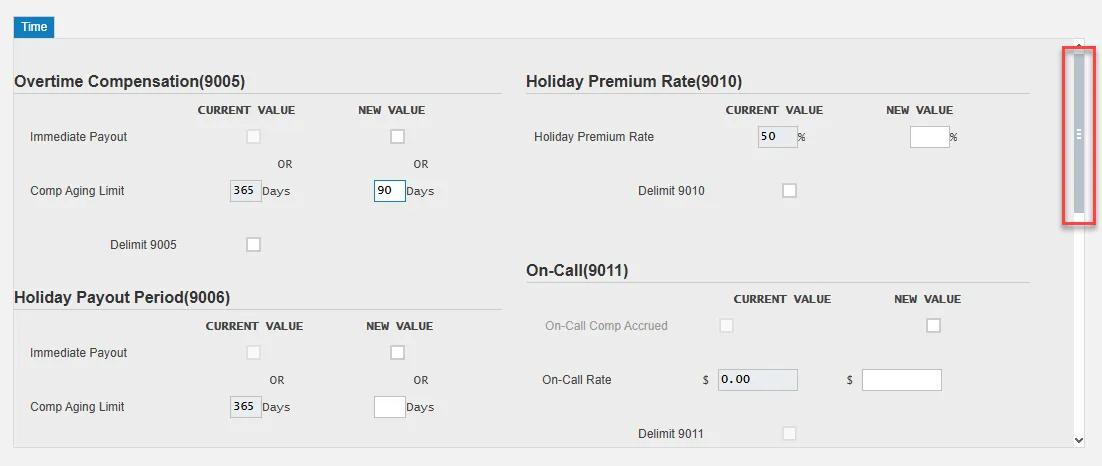Screen dimensions: 1102x466
Task: Click new Holiday Premium Rate percent field
Action: [x=929, y=136]
